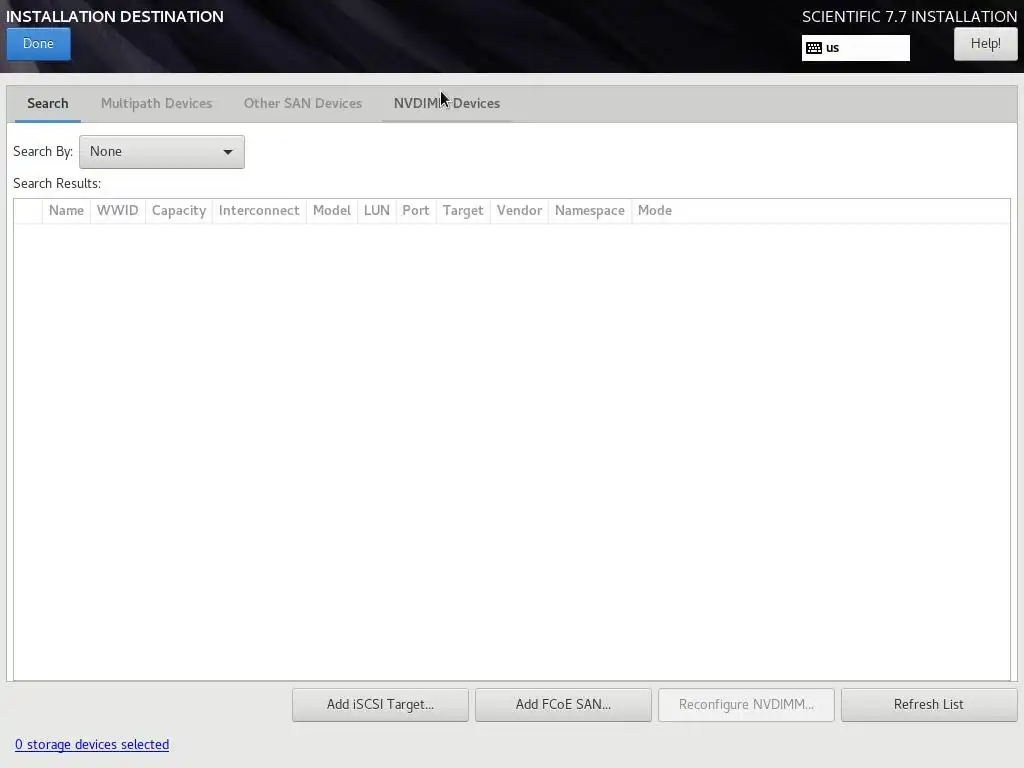Click the blue Done button
The height and width of the screenshot is (768, 1024).
39,44
